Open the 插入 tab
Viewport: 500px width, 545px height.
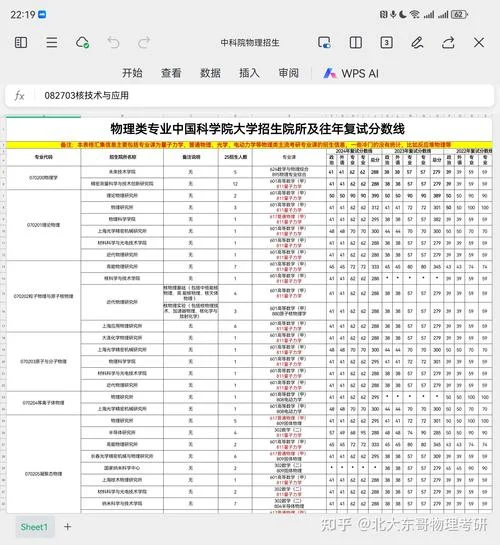point(249,73)
